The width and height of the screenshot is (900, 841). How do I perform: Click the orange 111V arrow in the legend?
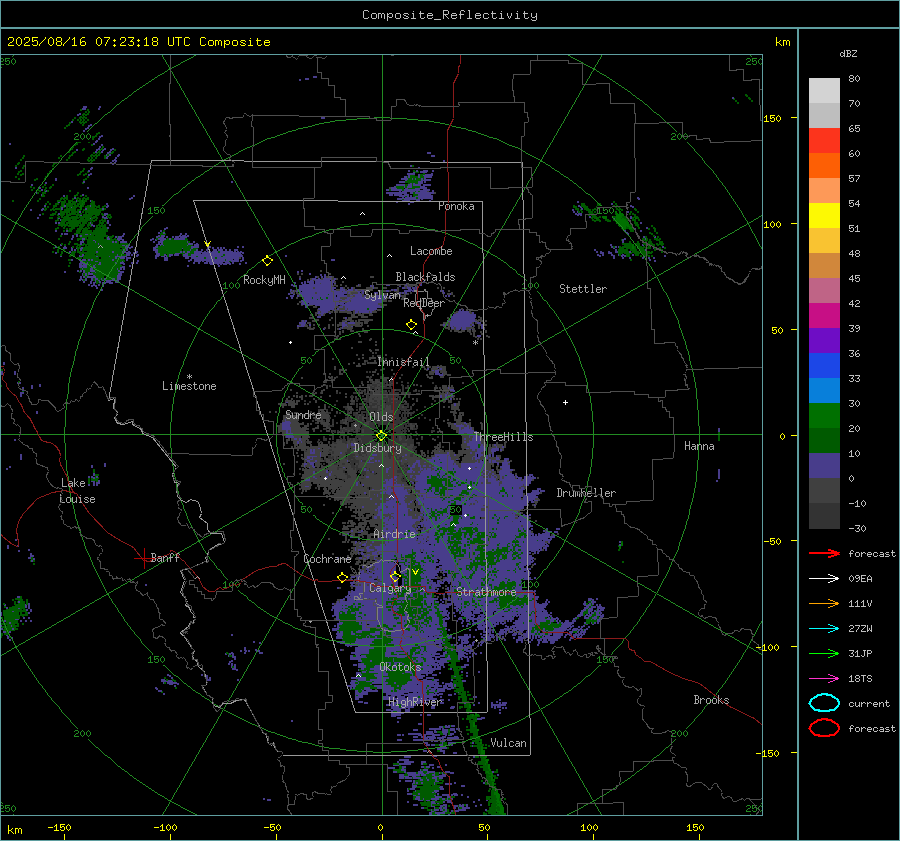pos(824,603)
